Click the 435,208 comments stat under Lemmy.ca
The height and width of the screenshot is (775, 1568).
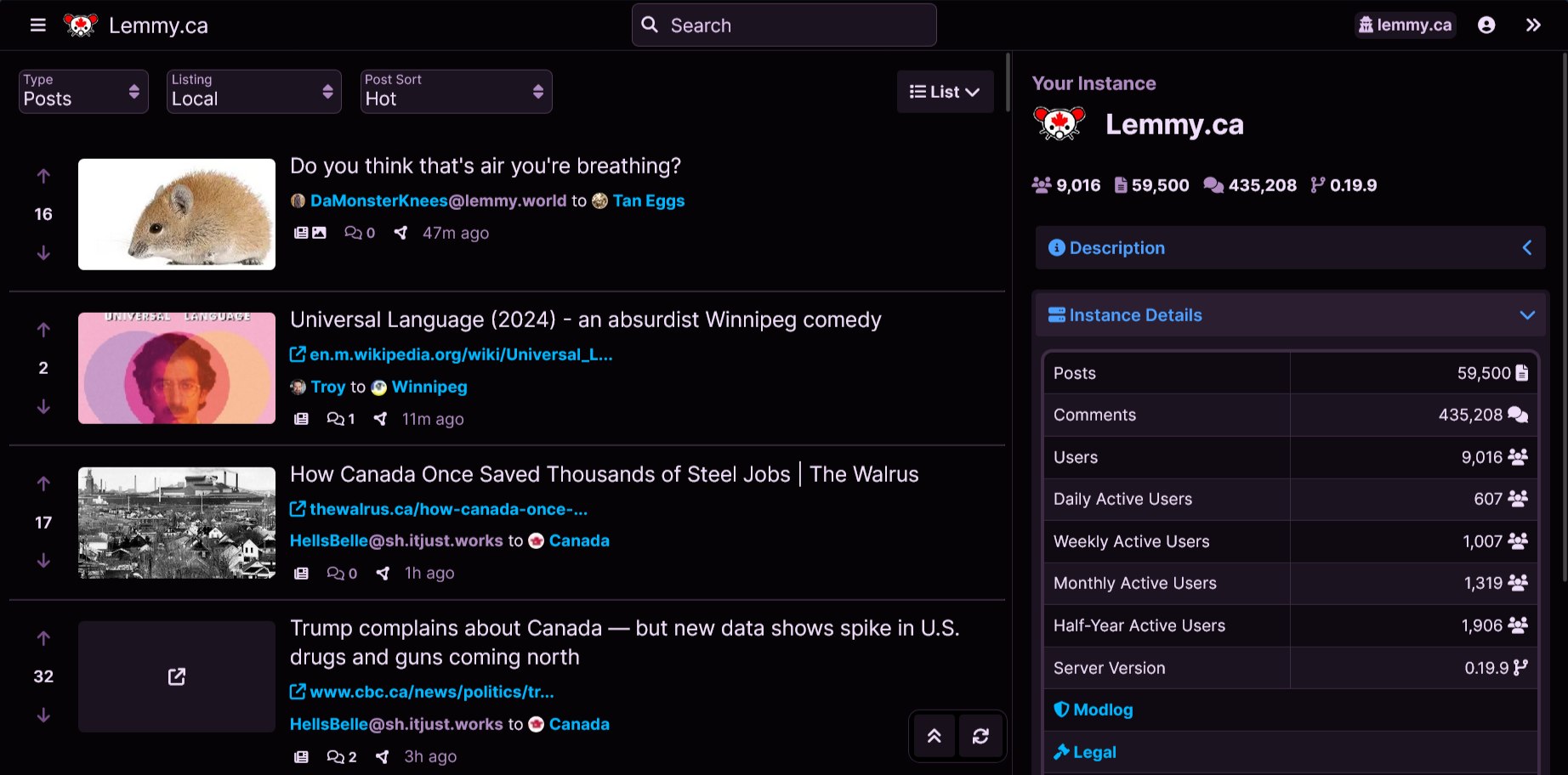(1250, 185)
